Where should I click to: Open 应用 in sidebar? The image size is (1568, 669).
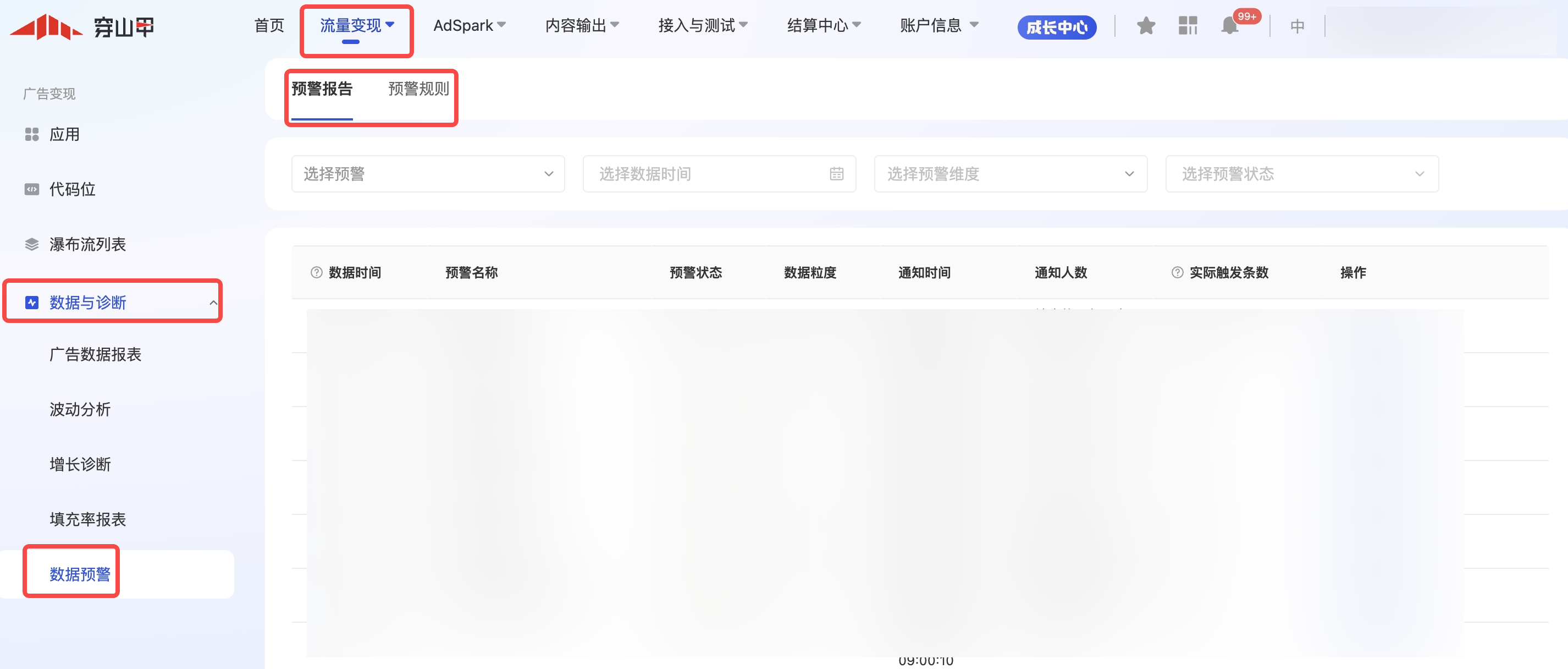(x=64, y=134)
